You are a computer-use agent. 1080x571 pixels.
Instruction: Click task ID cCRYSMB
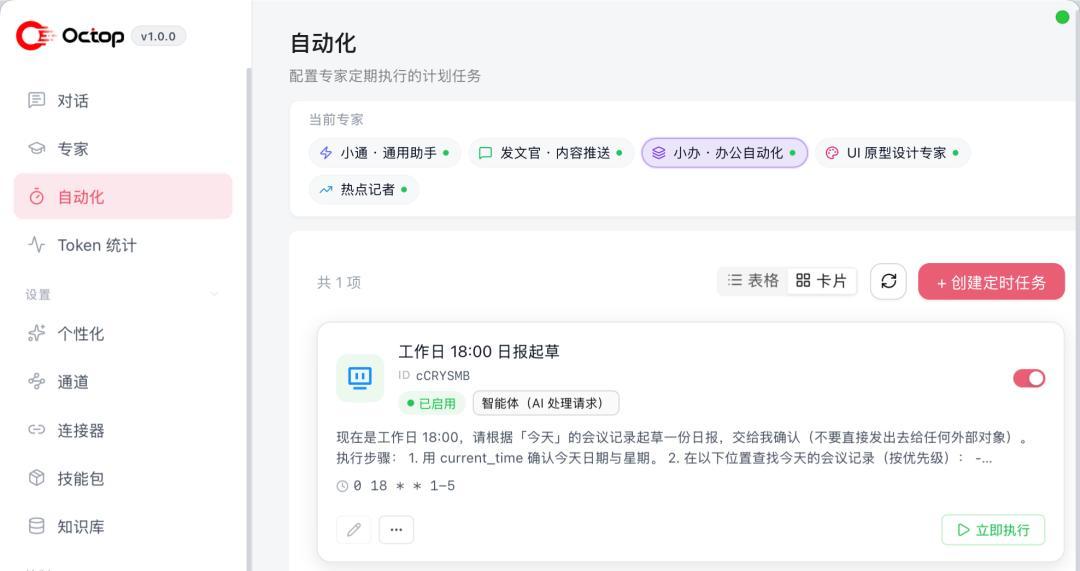point(443,375)
